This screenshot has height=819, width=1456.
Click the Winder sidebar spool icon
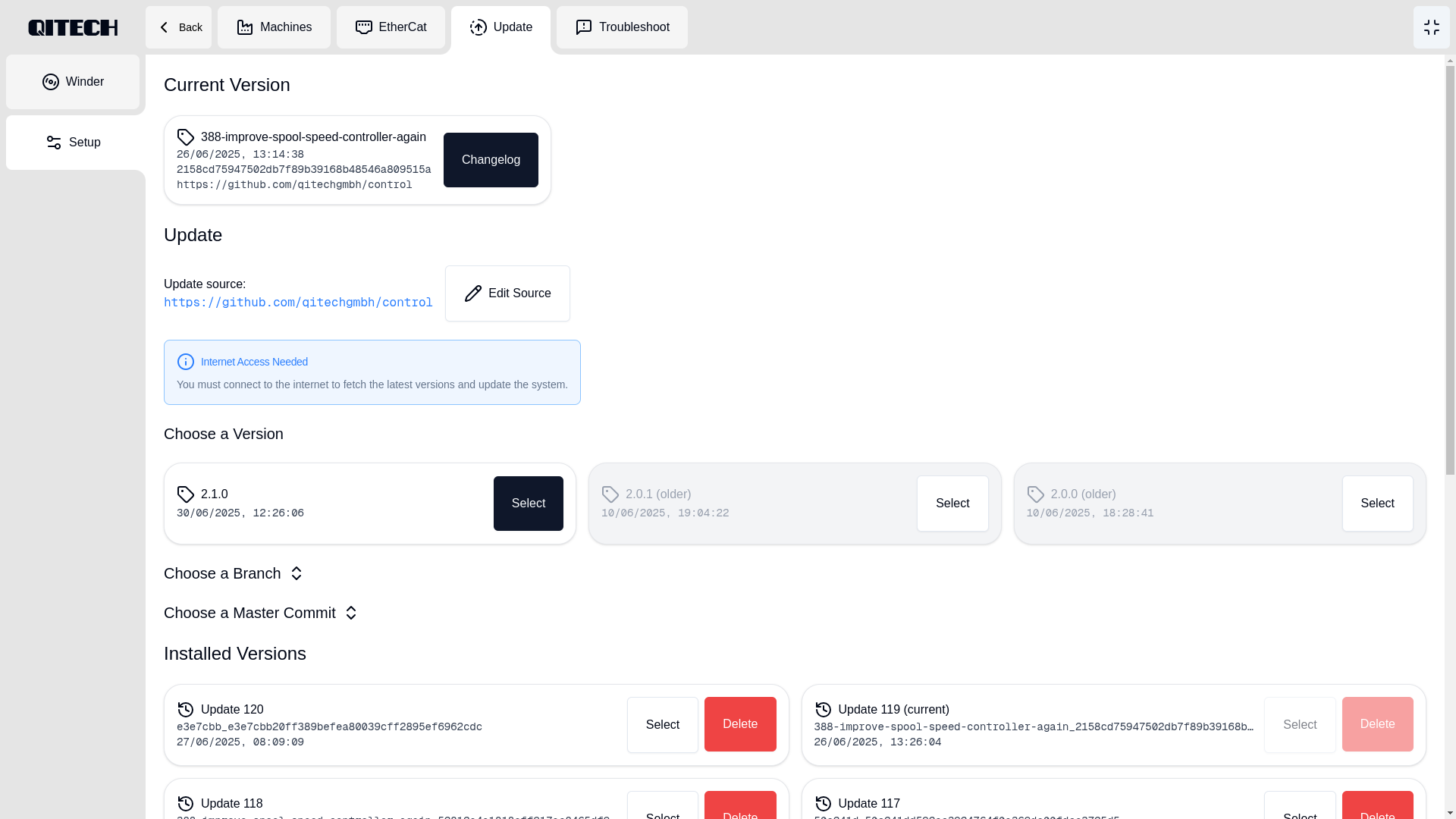point(51,82)
